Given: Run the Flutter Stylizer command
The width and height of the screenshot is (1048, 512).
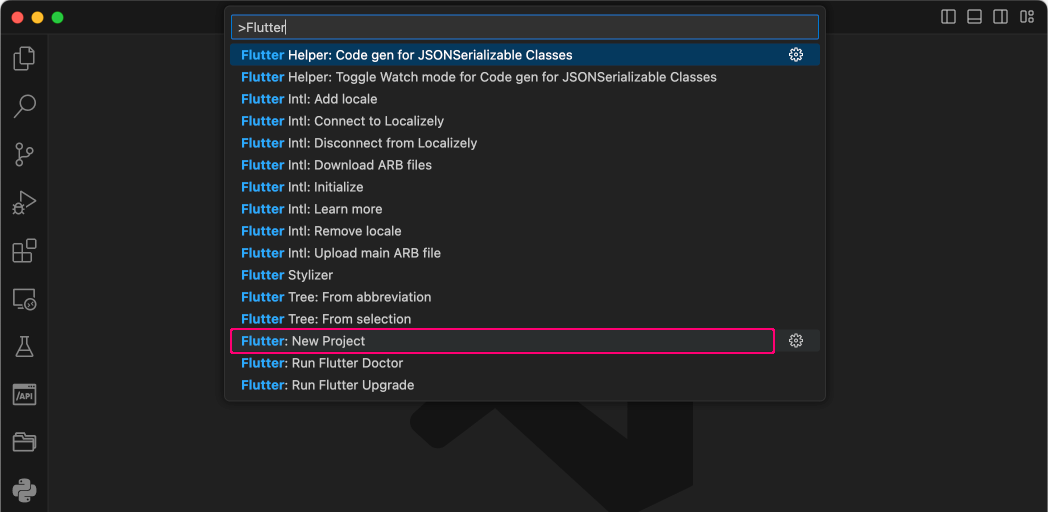Looking at the screenshot, I should pos(525,275).
